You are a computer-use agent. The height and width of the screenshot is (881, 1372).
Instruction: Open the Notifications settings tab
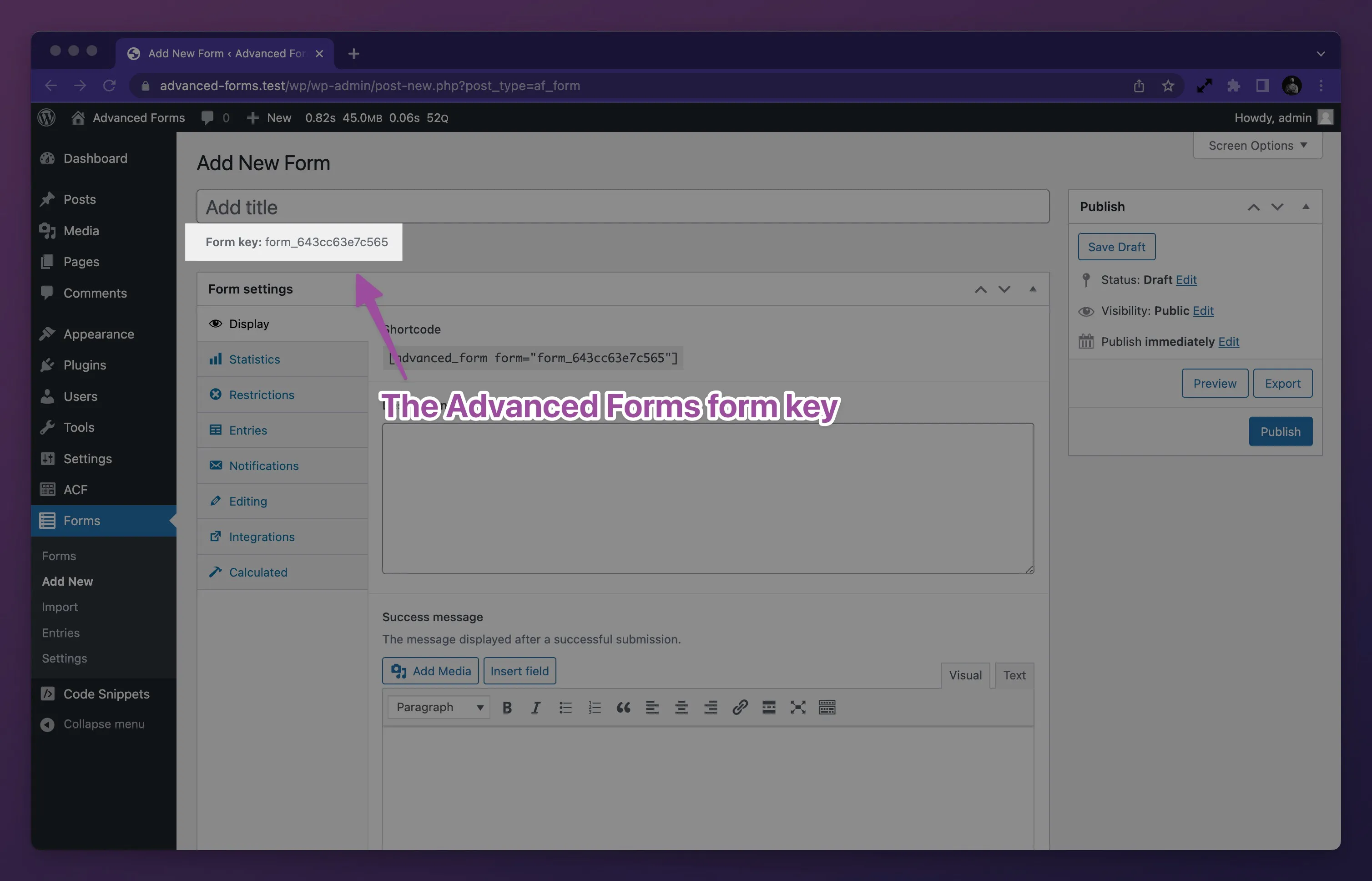pyautogui.click(x=282, y=466)
